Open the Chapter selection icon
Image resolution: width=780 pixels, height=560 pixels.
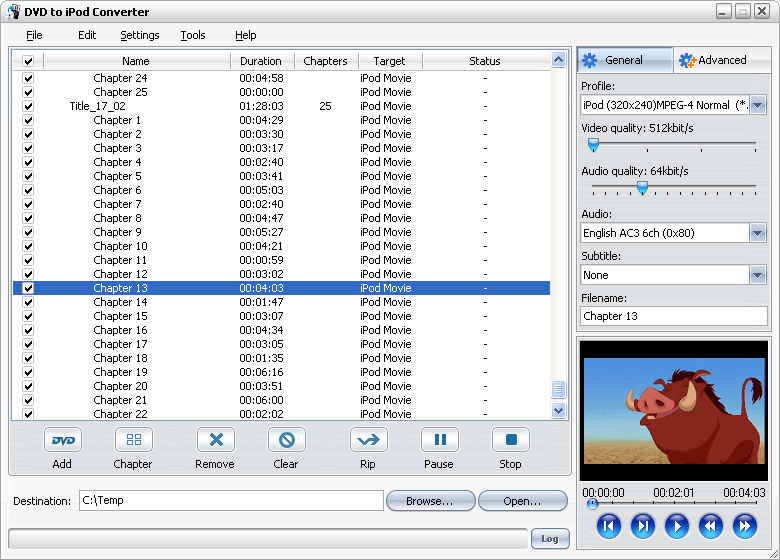coord(133,440)
